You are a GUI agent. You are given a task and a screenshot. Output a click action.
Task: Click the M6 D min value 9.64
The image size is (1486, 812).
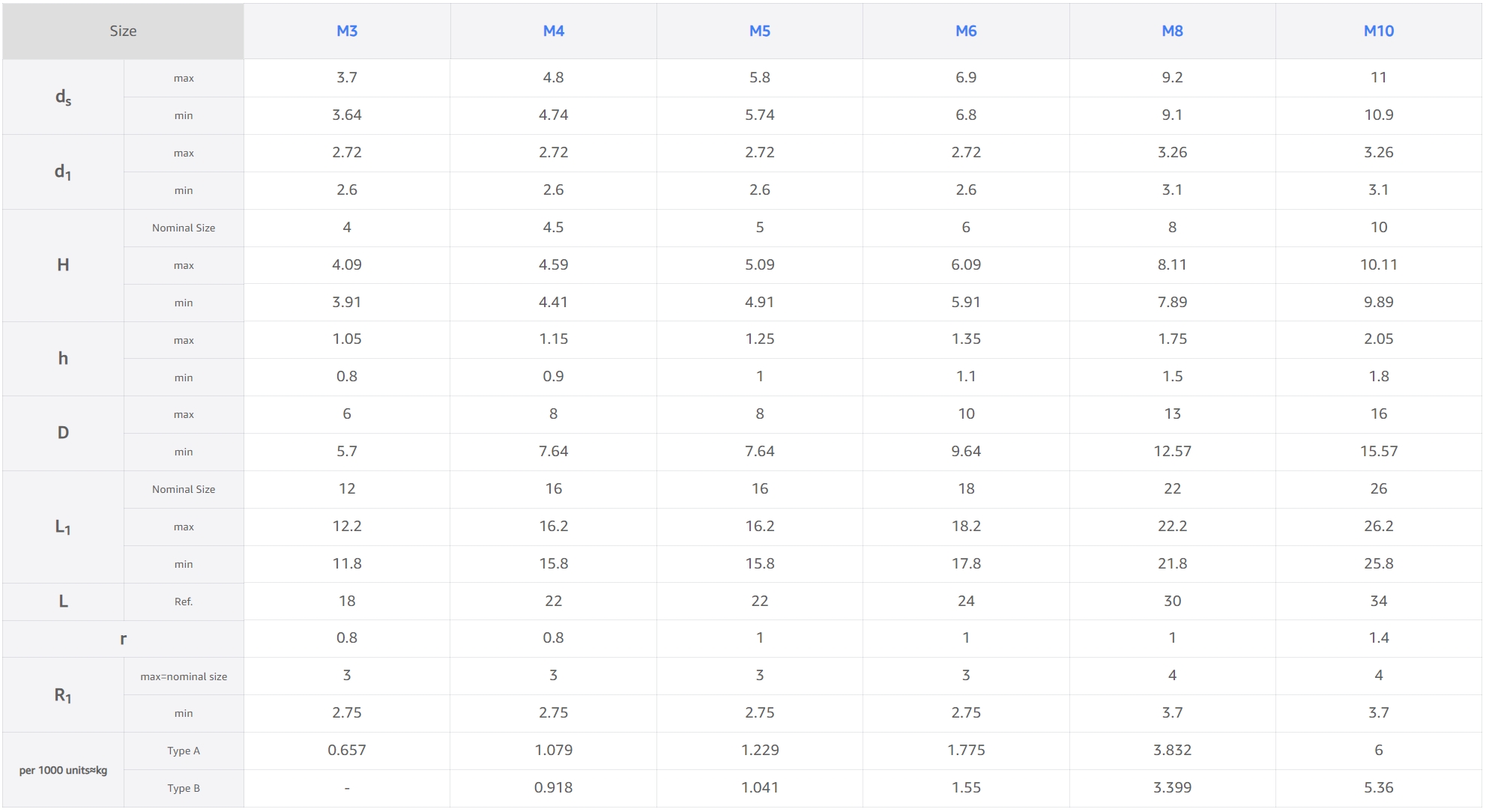966,451
